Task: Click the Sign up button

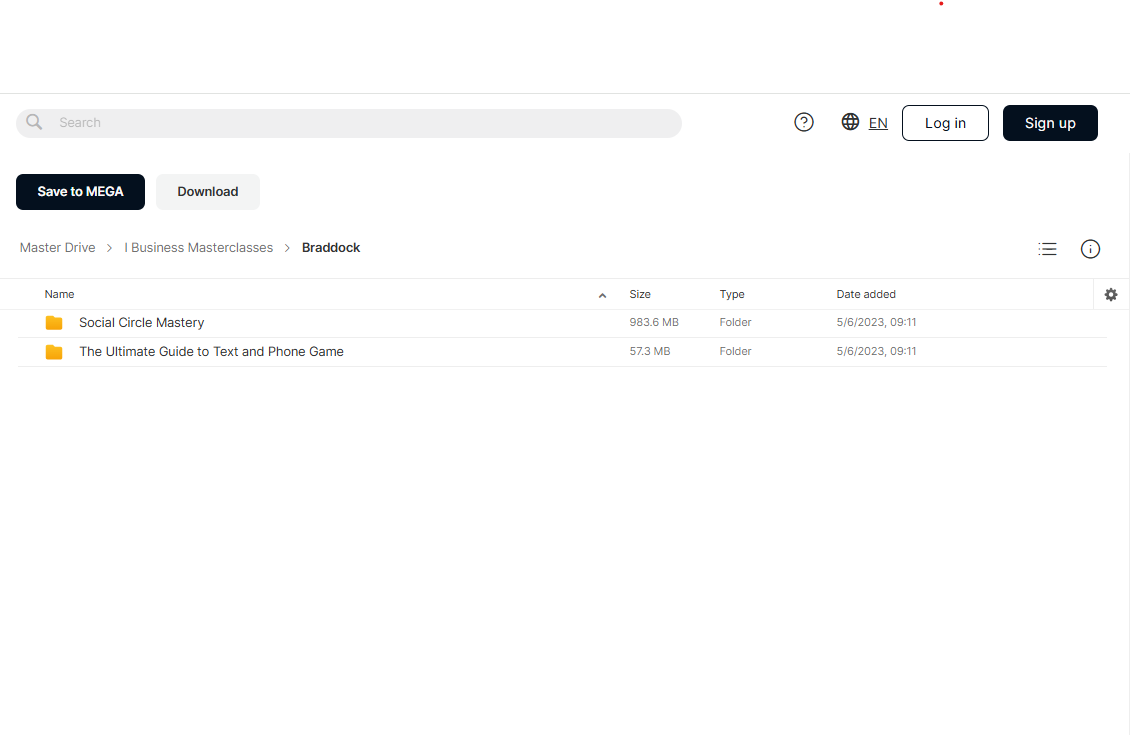Action: coord(1050,123)
